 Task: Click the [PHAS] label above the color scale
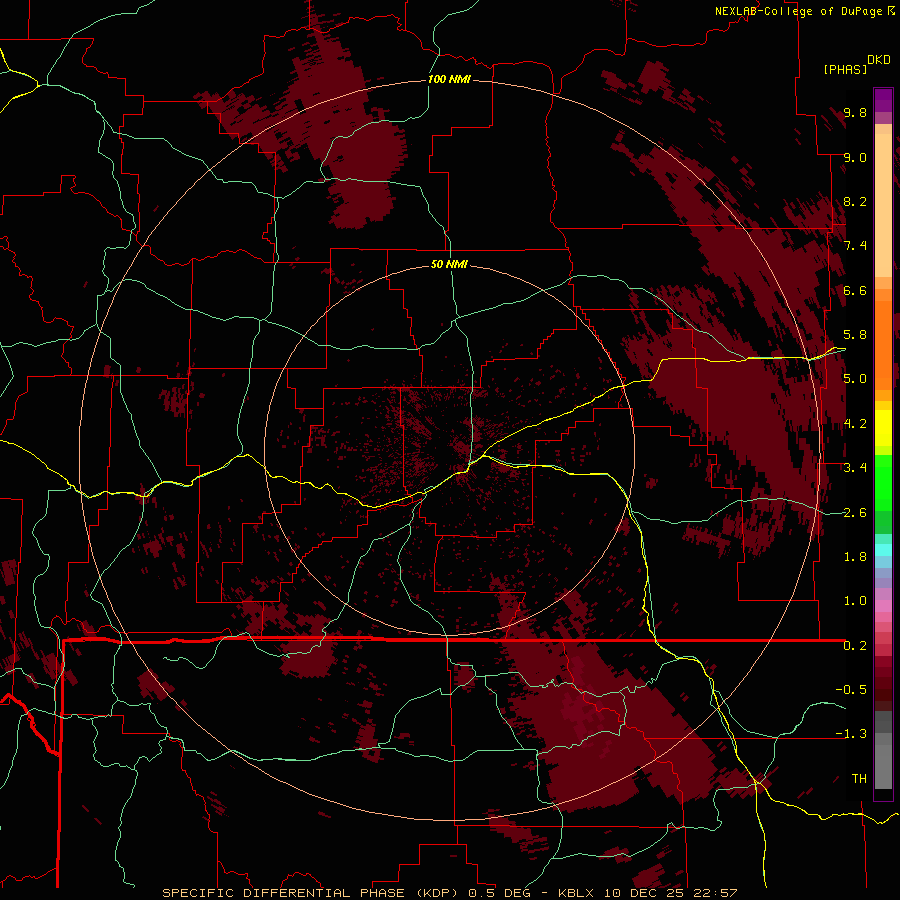pos(845,69)
